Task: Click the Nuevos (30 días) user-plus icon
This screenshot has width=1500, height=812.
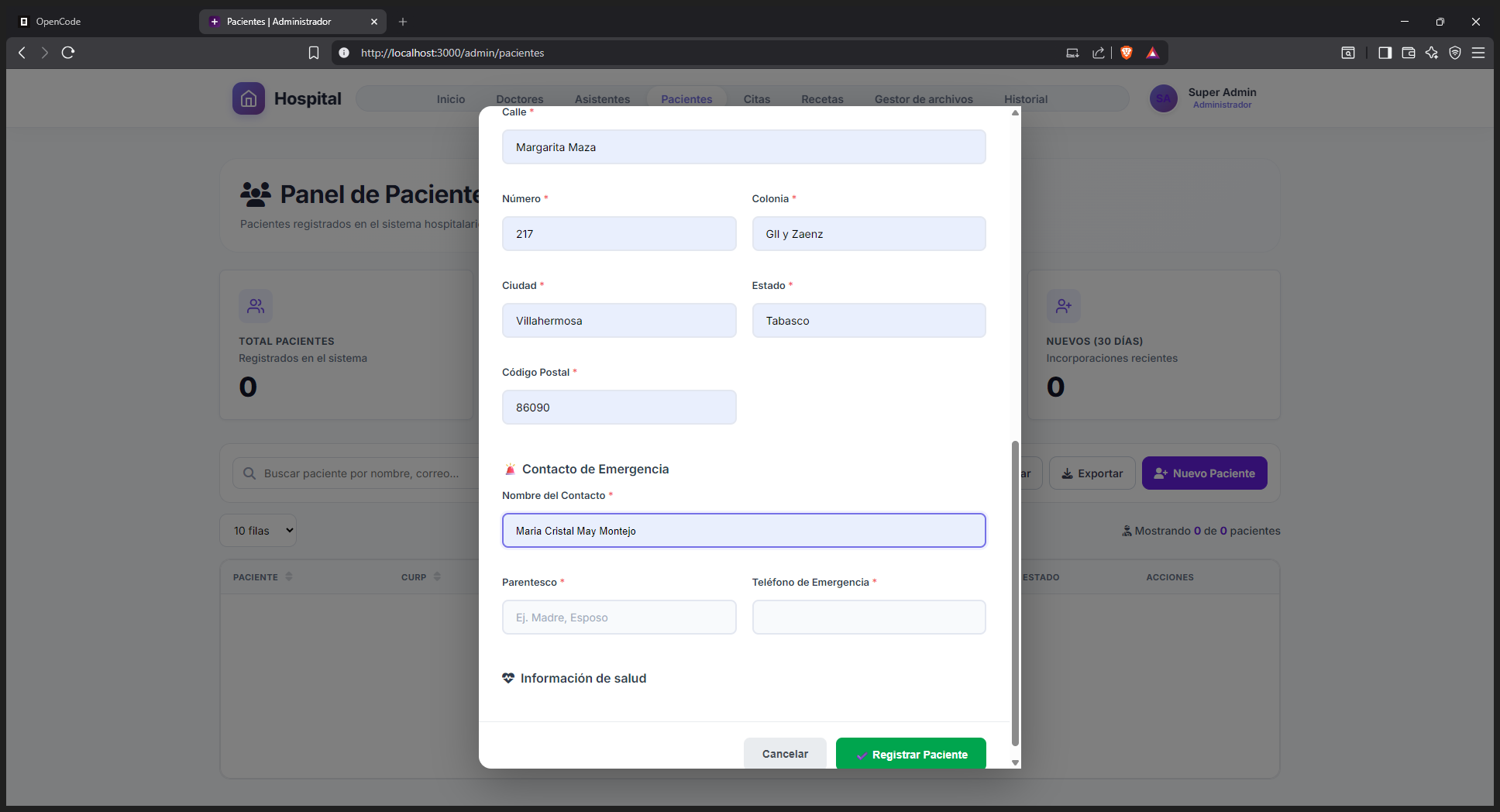Action: click(x=1063, y=306)
